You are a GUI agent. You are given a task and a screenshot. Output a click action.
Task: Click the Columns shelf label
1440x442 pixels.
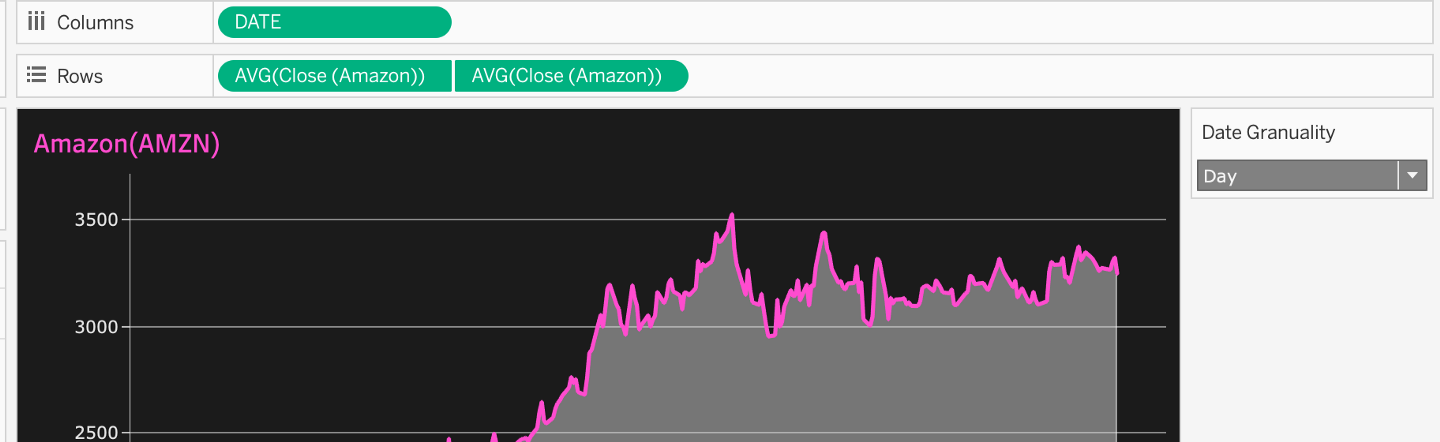point(95,22)
